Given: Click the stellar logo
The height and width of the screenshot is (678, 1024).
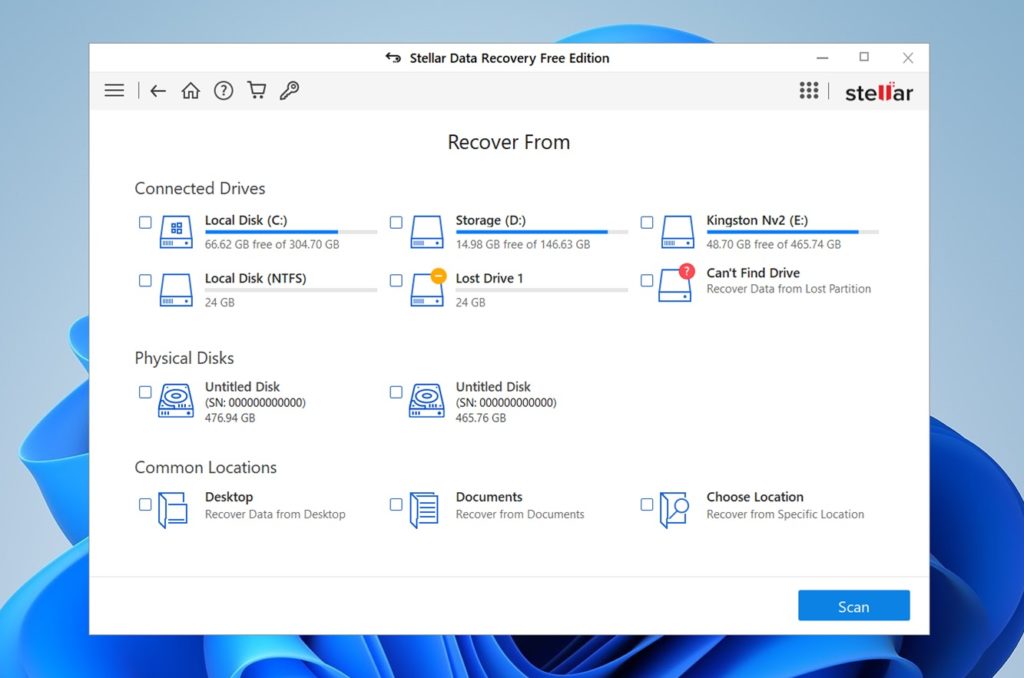Looking at the screenshot, I should [878, 90].
